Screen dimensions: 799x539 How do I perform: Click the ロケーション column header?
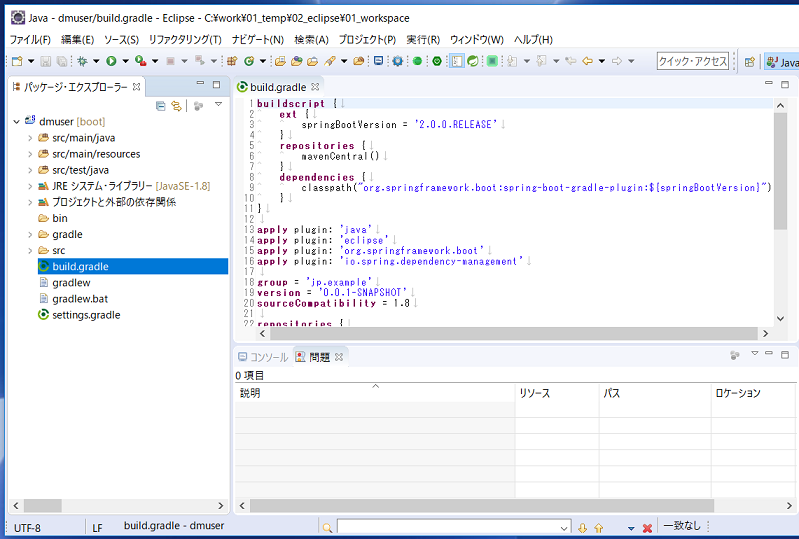pos(753,393)
